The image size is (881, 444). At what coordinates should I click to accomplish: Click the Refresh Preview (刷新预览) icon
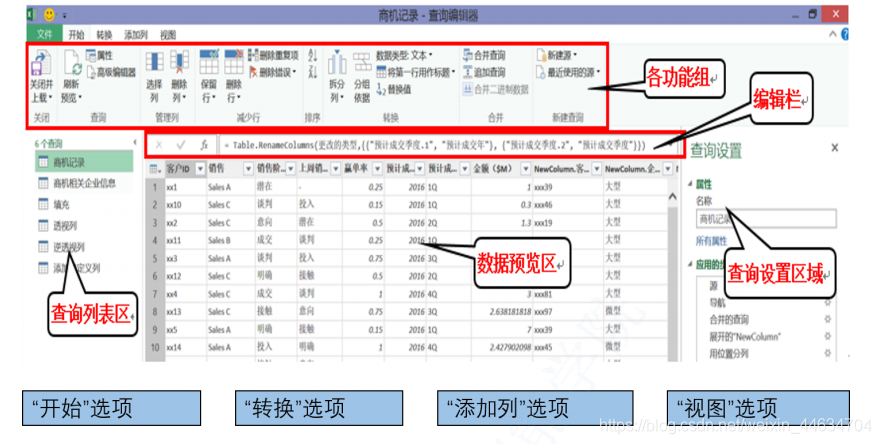click(x=72, y=62)
